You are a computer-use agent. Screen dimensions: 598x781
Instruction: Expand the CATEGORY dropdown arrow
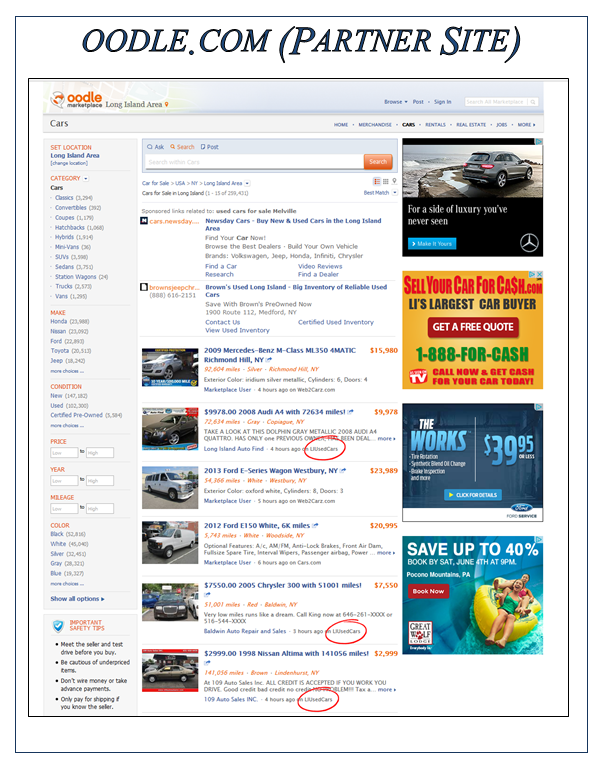coord(86,178)
